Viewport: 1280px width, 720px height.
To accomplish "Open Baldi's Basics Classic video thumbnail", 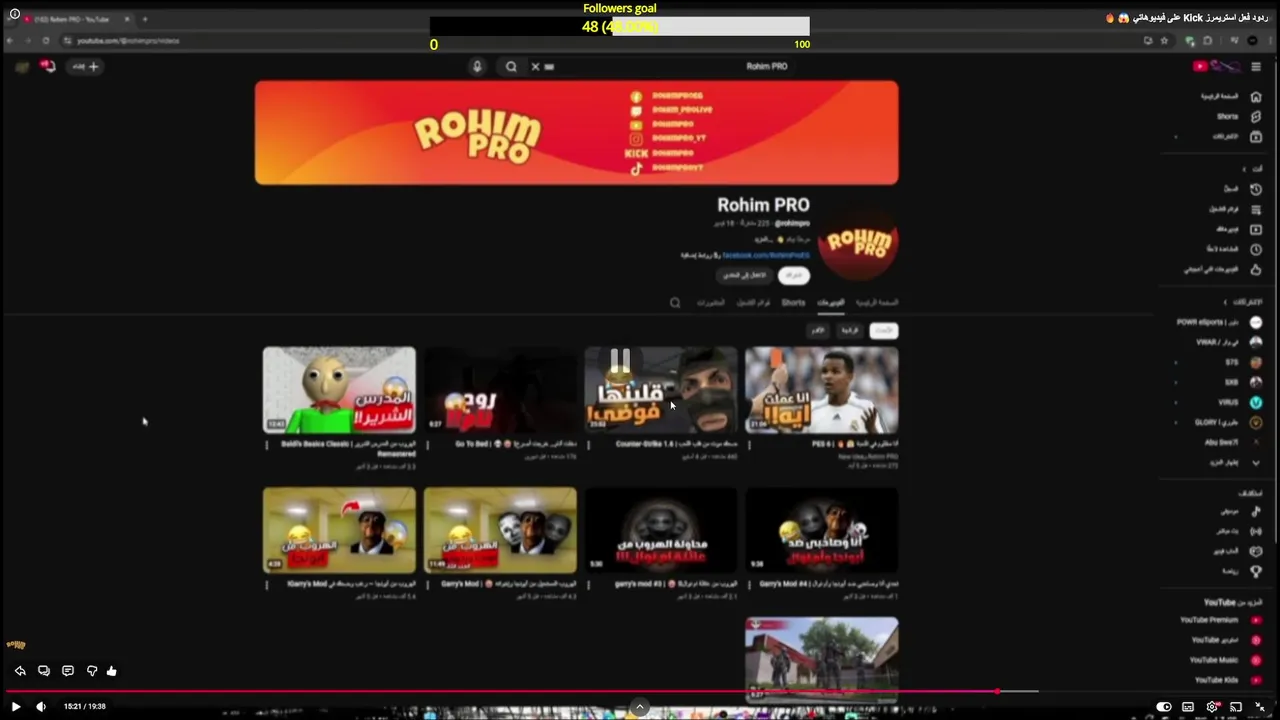I will pos(339,390).
